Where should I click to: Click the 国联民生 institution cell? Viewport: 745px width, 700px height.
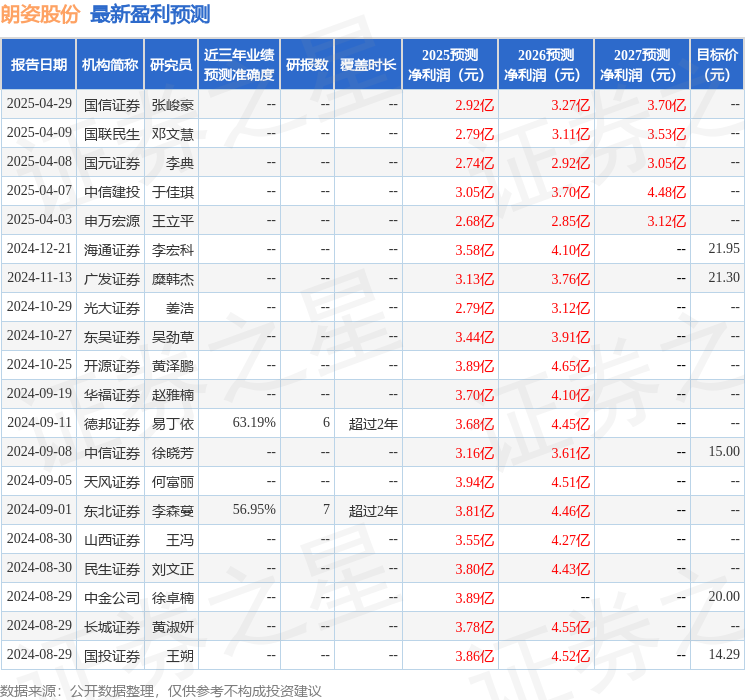[x=112, y=134]
